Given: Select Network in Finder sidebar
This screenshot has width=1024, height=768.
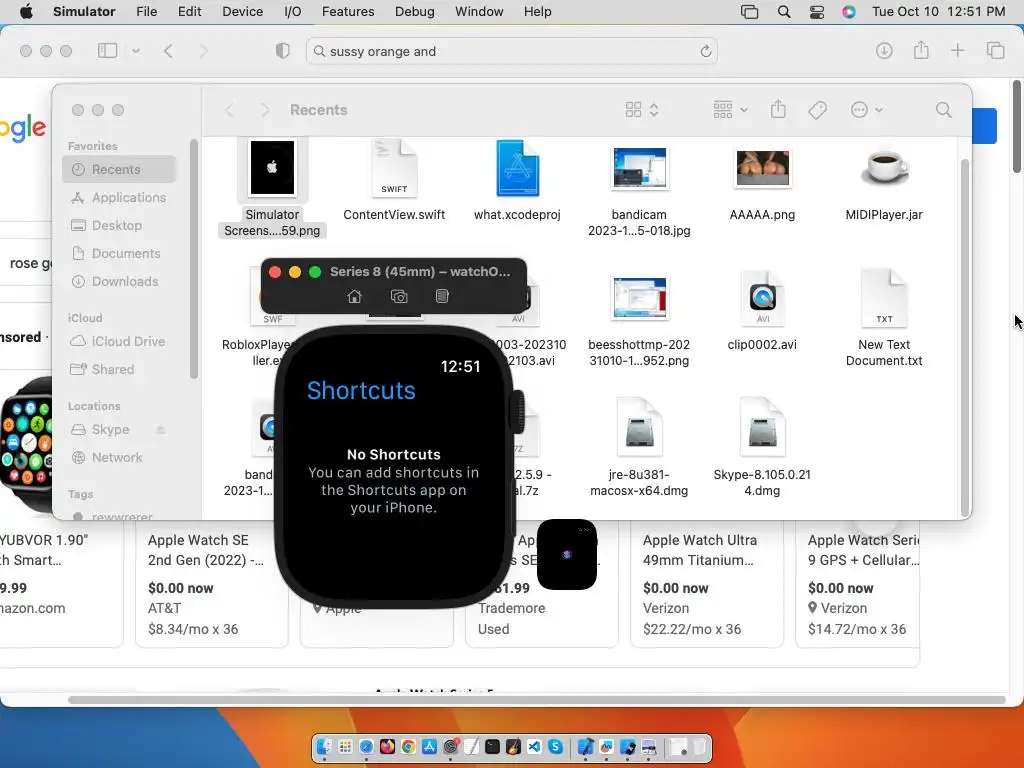Looking at the screenshot, I should click(x=120, y=457).
